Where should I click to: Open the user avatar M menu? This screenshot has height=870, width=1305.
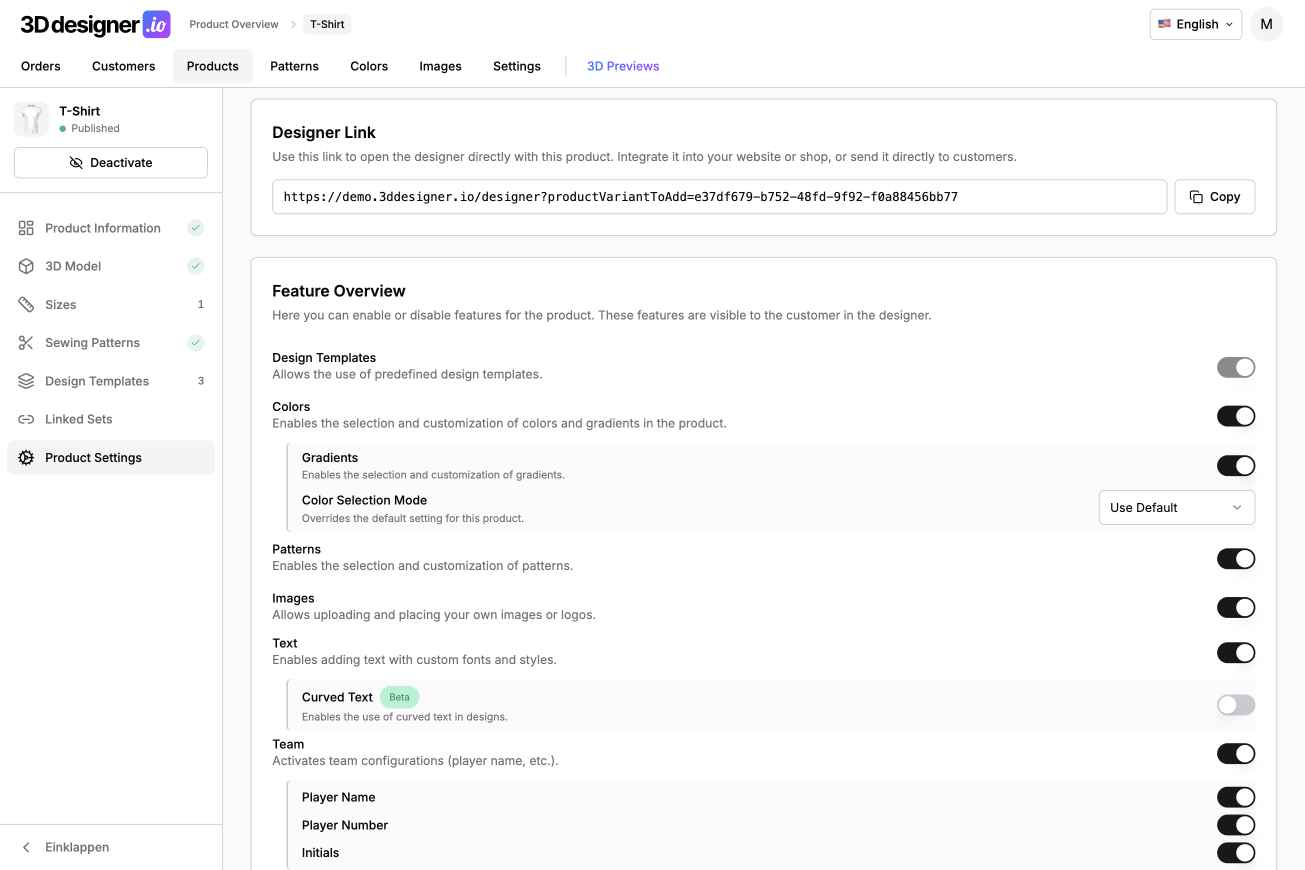tap(1266, 24)
